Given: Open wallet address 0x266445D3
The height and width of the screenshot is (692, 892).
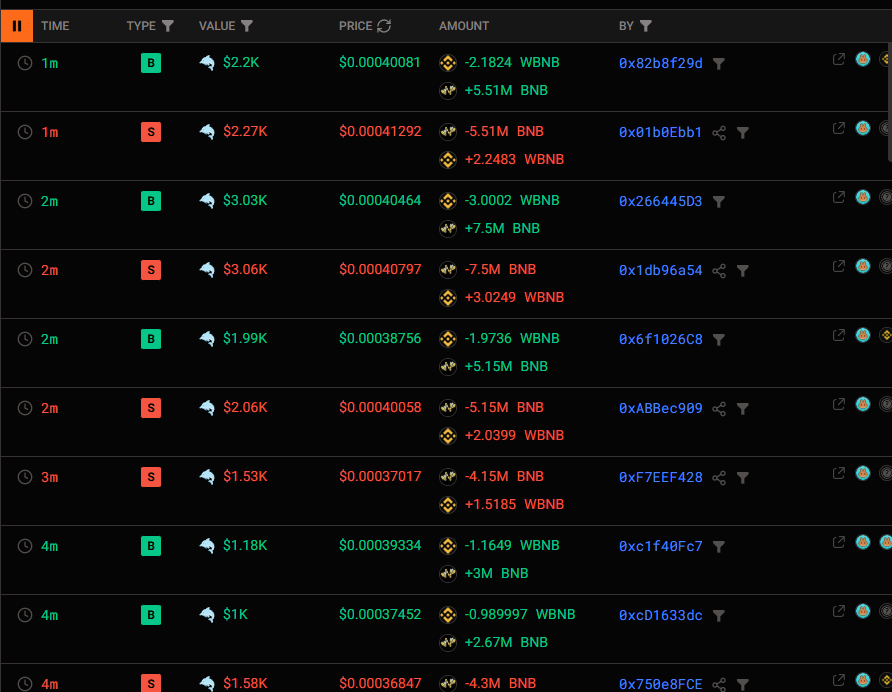Looking at the screenshot, I should [660, 201].
